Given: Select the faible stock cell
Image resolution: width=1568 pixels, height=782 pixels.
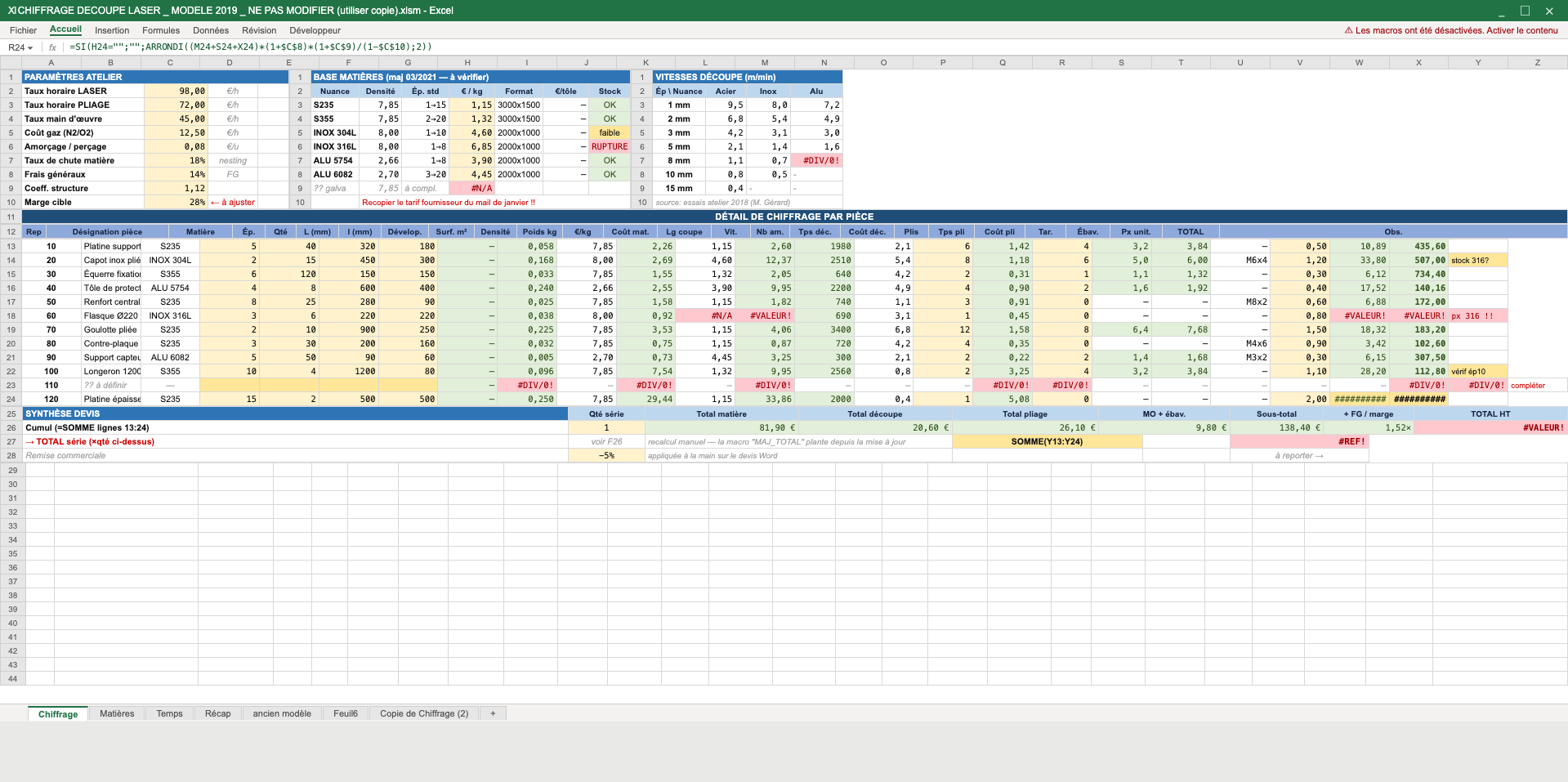Looking at the screenshot, I should 610,133.
